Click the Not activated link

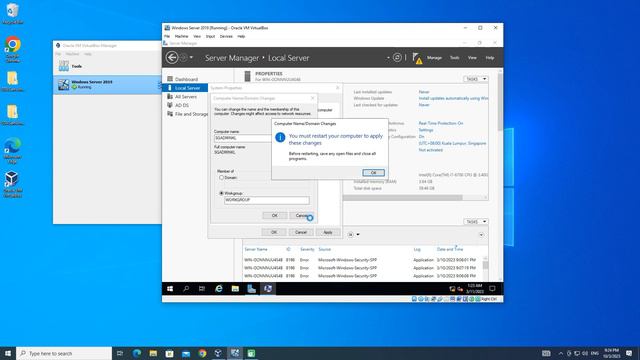point(431,150)
